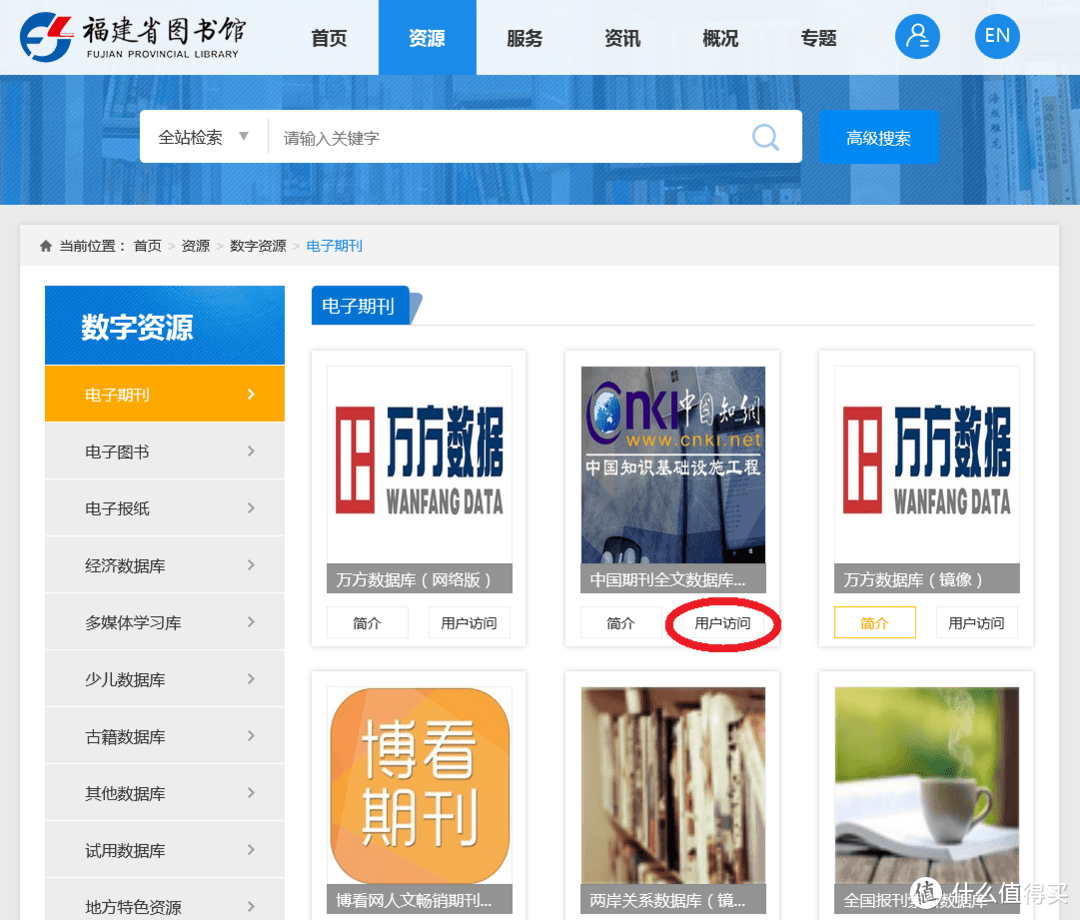Open the 博看期刊 thumbnail
Image resolution: width=1080 pixels, height=920 pixels.
419,785
